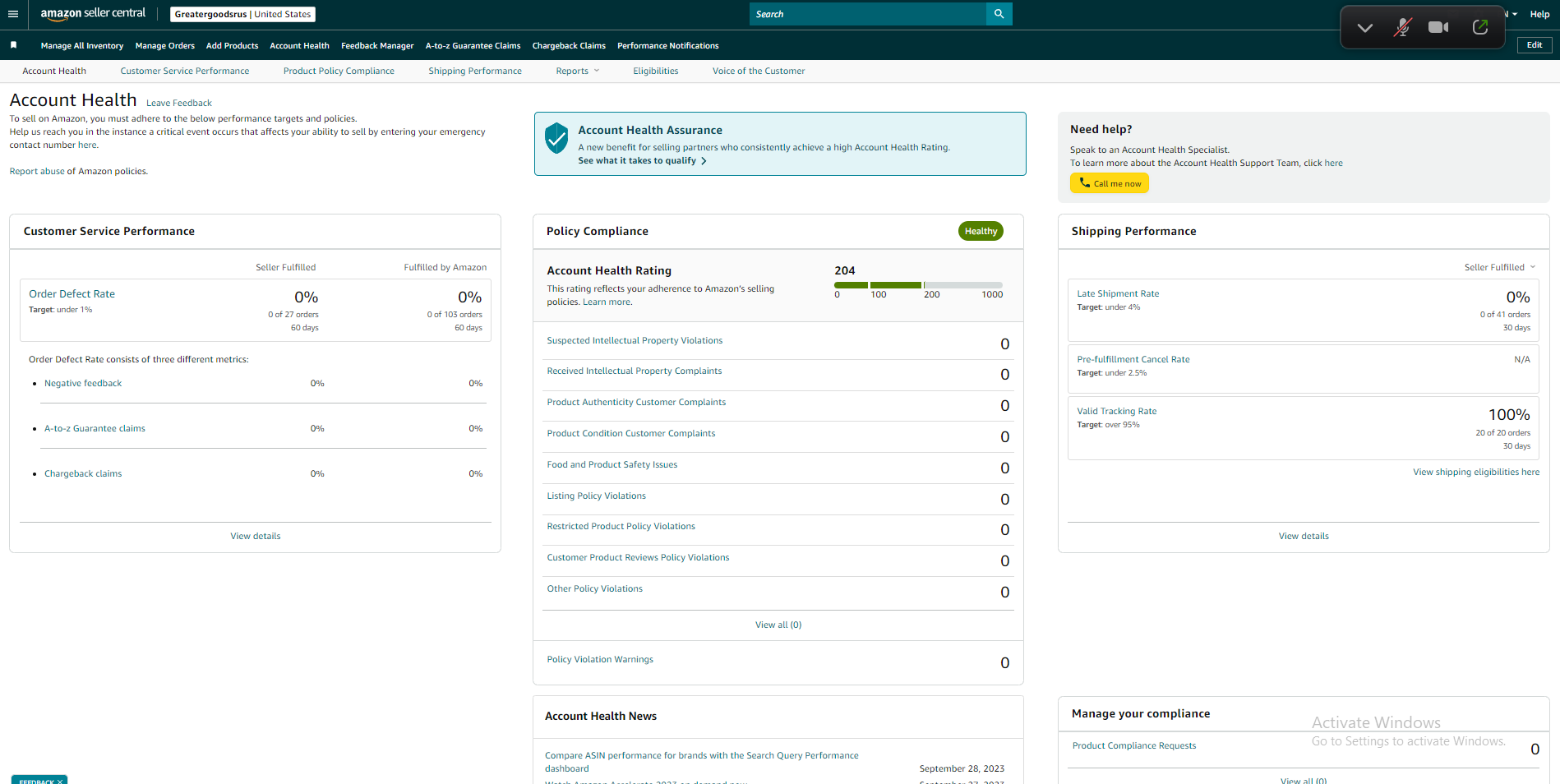Viewport: 1560px width, 784px height.
Task: Click the Report abuse link
Action: pos(37,172)
